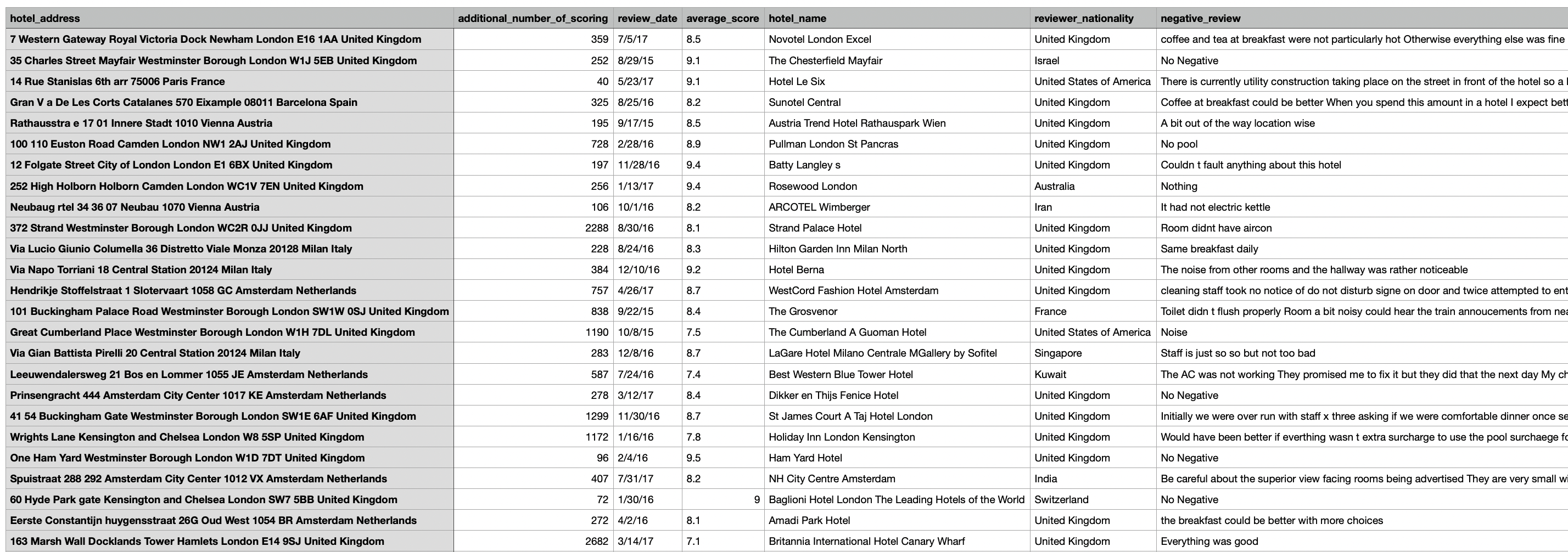Select the average_score column header
The width and height of the screenshot is (1568, 552).
[723, 18]
